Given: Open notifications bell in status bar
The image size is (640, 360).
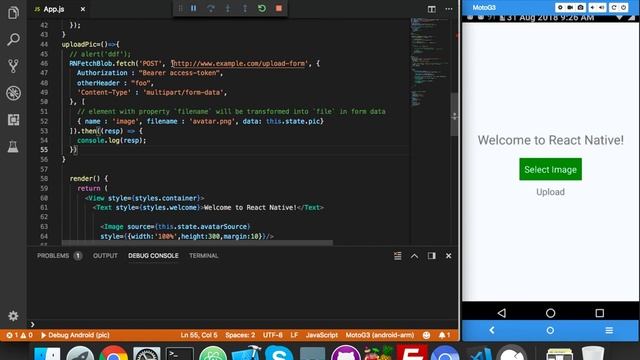Looking at the screenshot, I should click(444, 335).
